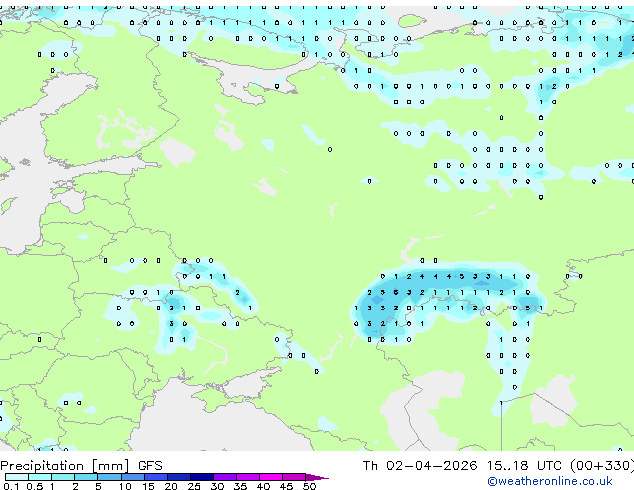Click the legend scale label '20'
This screenshot has height=490, width=634.
(171, 486)
